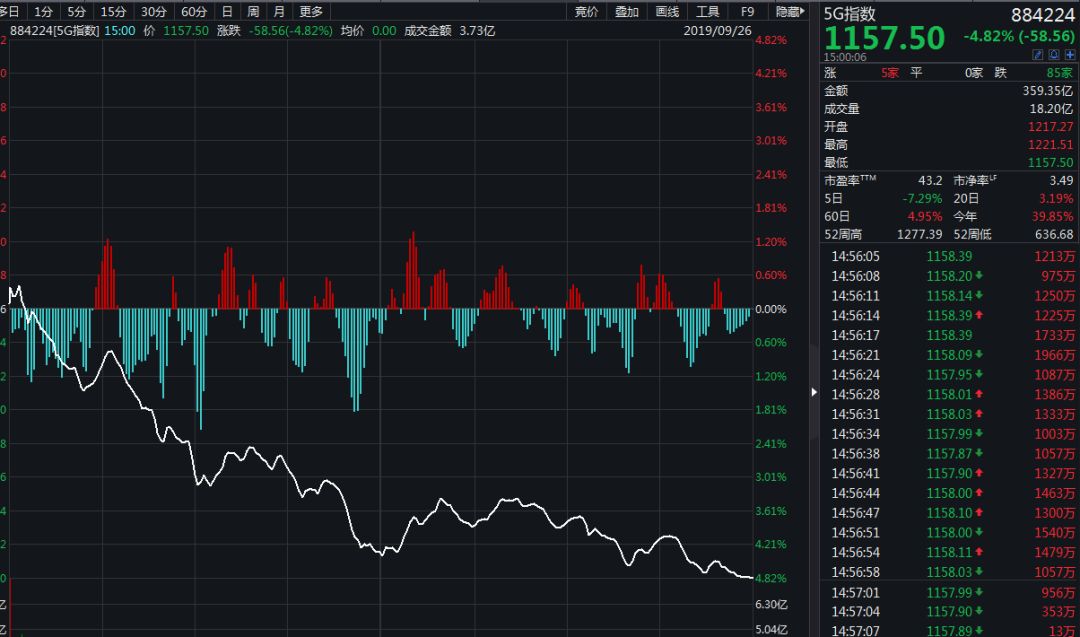Click the 14:56:05 trade tick row

948,257
